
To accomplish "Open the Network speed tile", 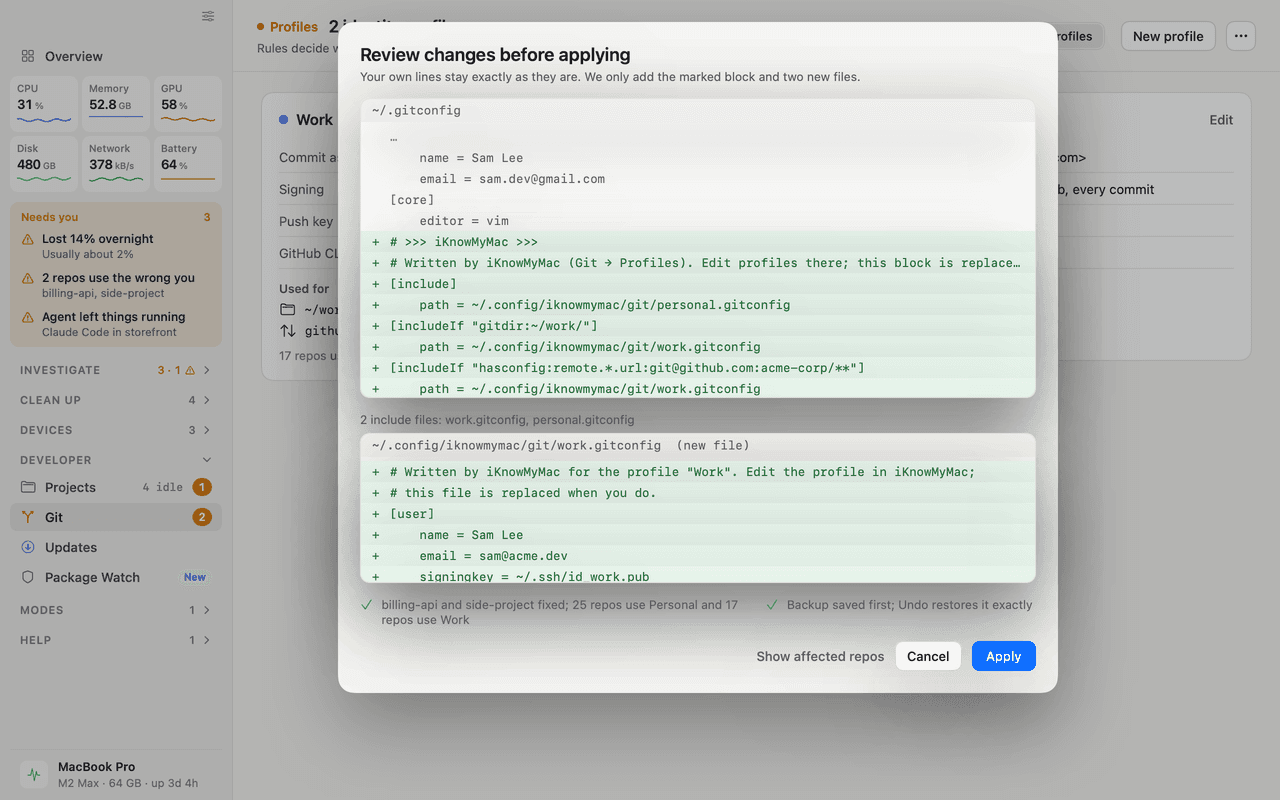I will [x=116, y=163].
